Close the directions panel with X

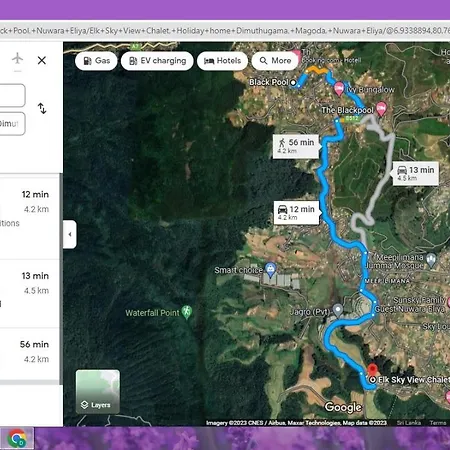(42, 60)
